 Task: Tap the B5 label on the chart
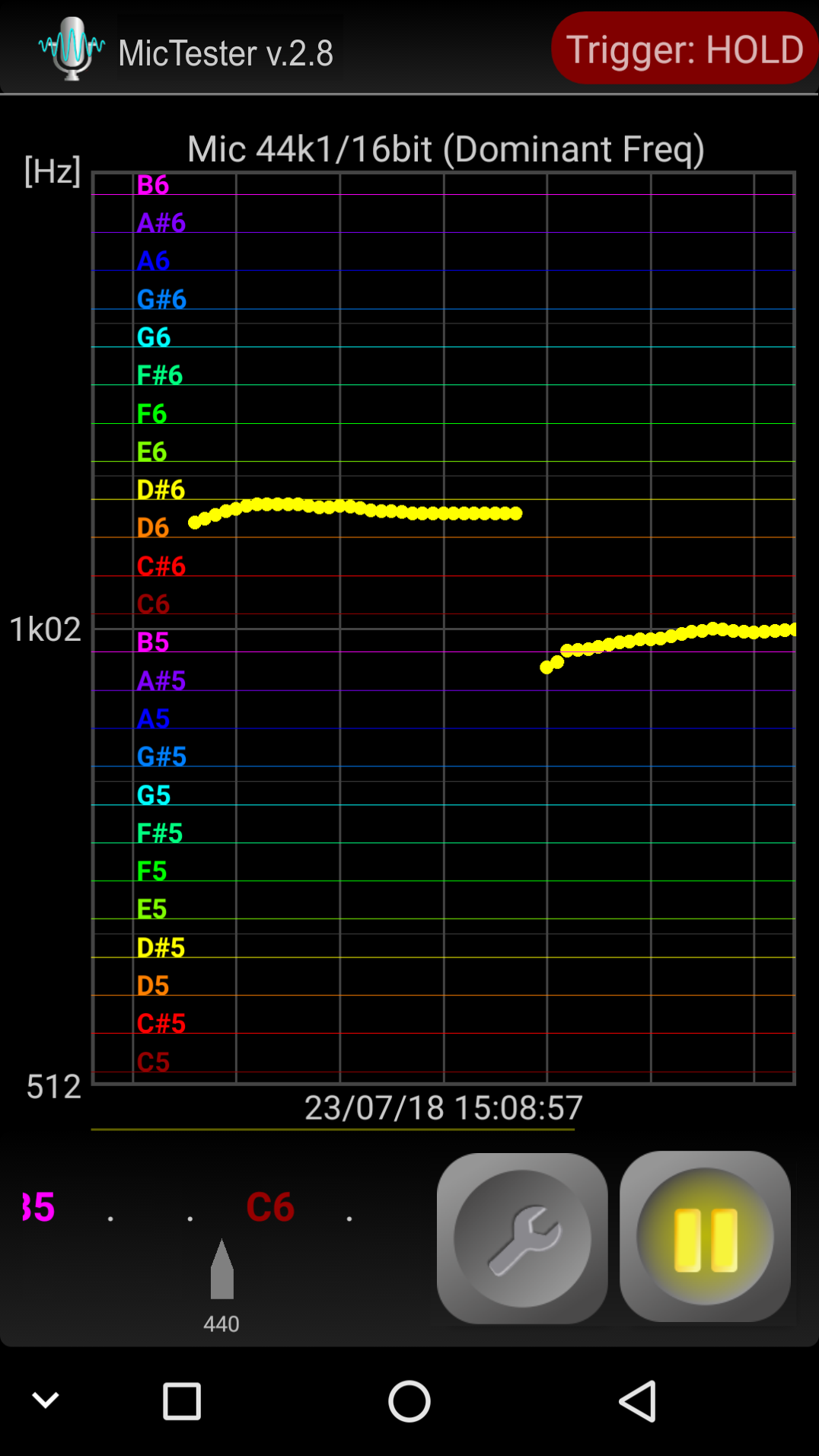[x=153, y=642]
